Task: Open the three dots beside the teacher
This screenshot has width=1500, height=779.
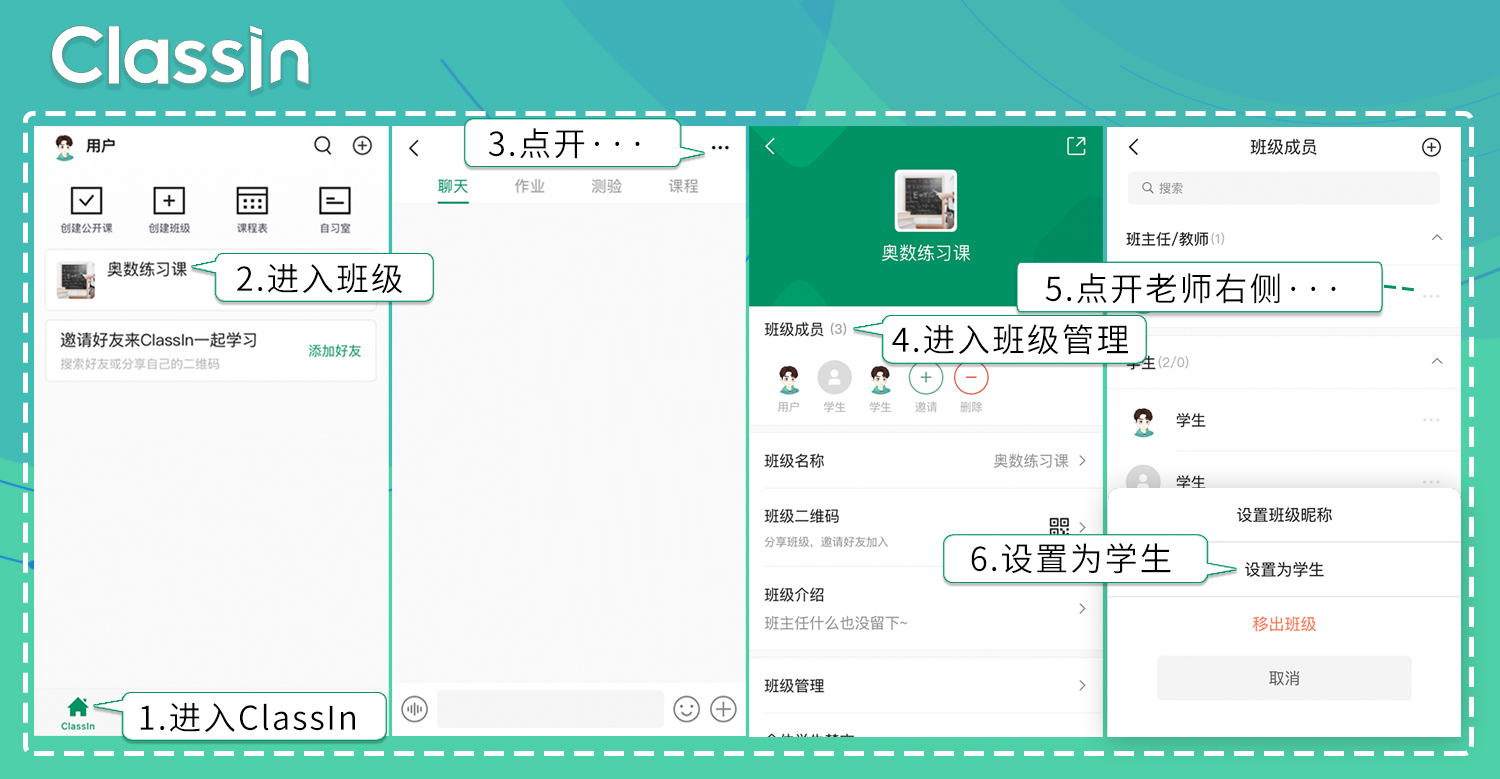Action: click(x=1432, y=296)
